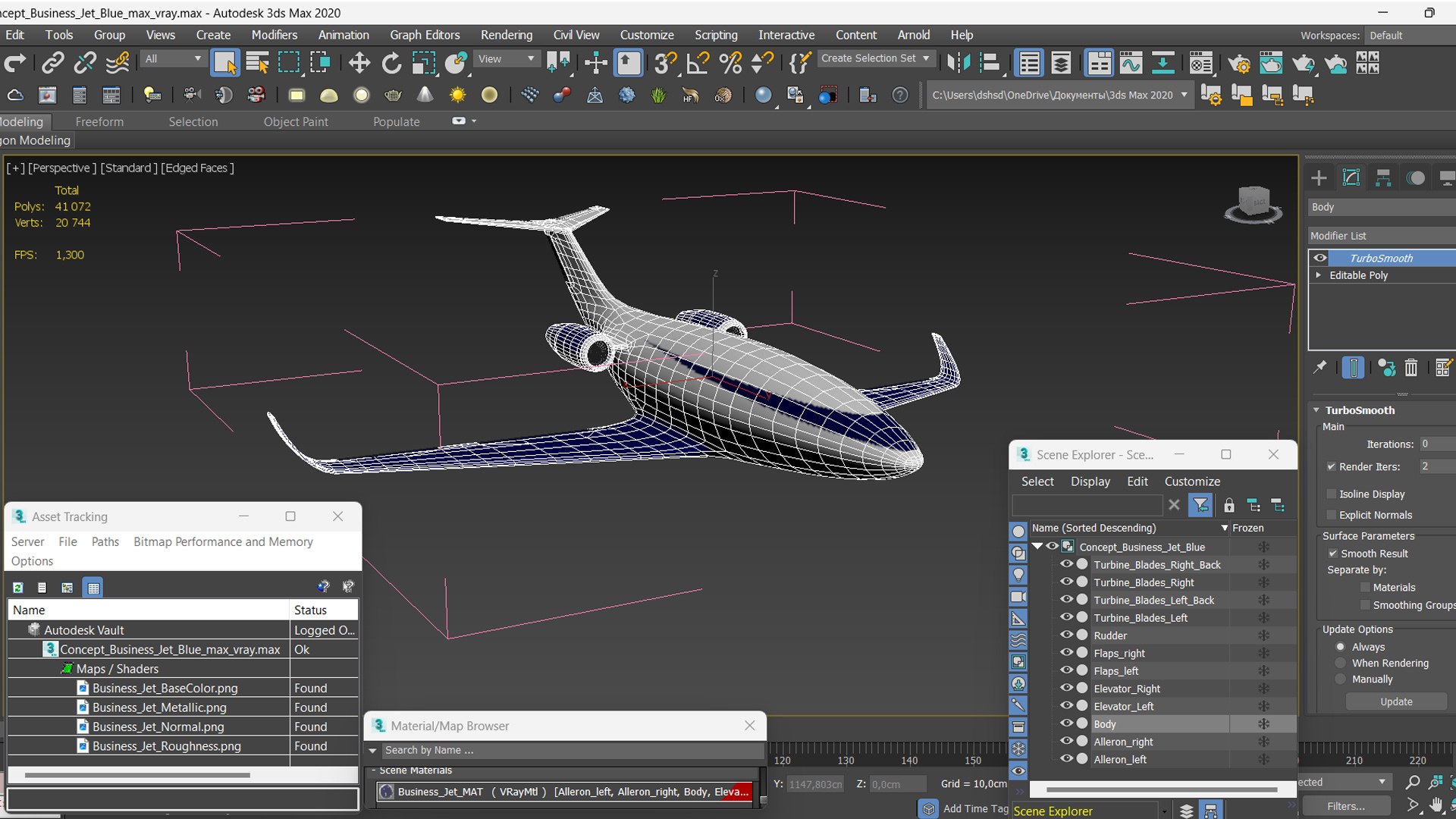This screenshot has height=819, width=1456.
Task: Switch to the Freeform ribbon tab
Action: pyautogui.click(x=99, y=121)
